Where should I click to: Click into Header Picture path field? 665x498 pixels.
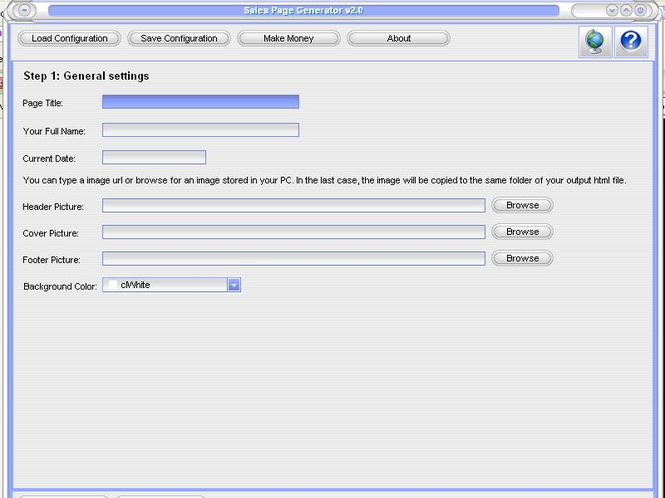click(293, 206)
